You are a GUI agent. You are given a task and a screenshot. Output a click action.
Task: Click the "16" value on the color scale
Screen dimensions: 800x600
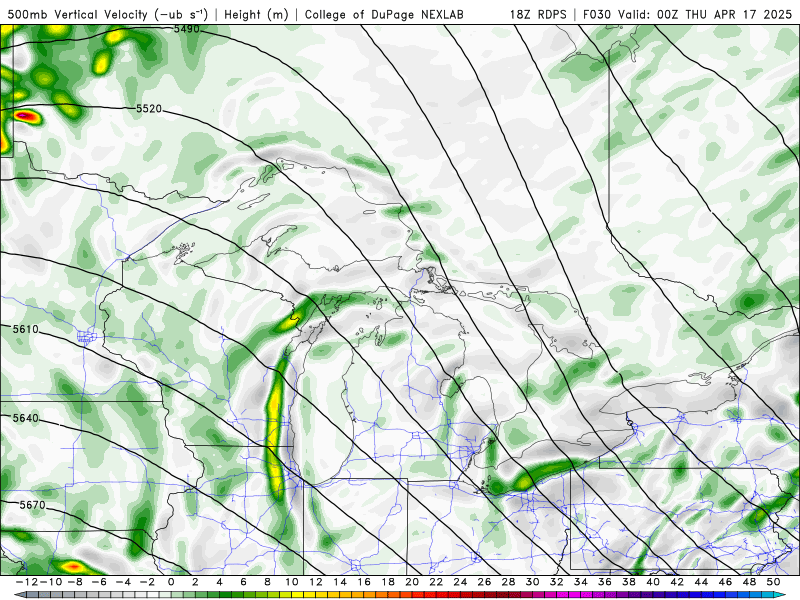[x=364, y=582]
